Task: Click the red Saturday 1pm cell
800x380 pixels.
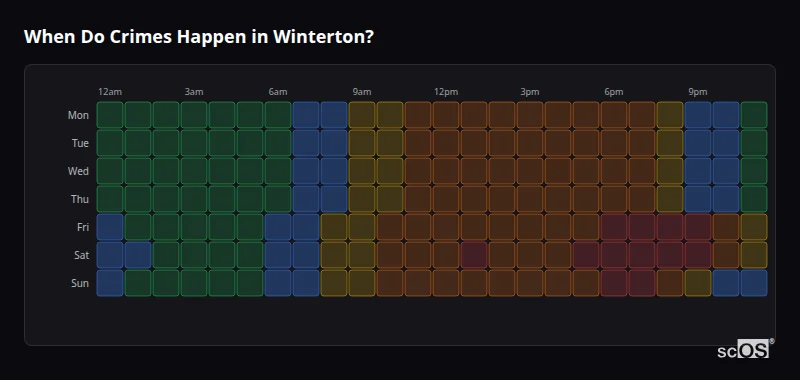Action: click(474, 255)
